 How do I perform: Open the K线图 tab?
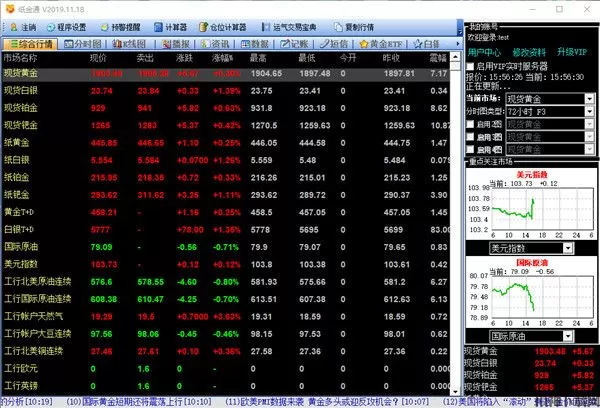(129, 44)
